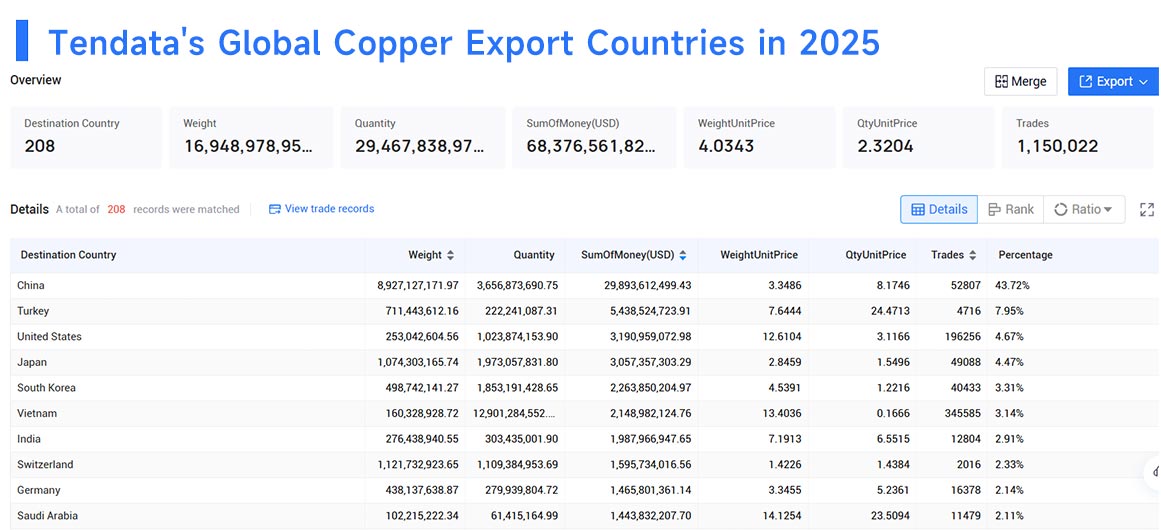Click the Quantity summary card
The width and height of the screenshot is (1161, 530).
tap(422, 137)
